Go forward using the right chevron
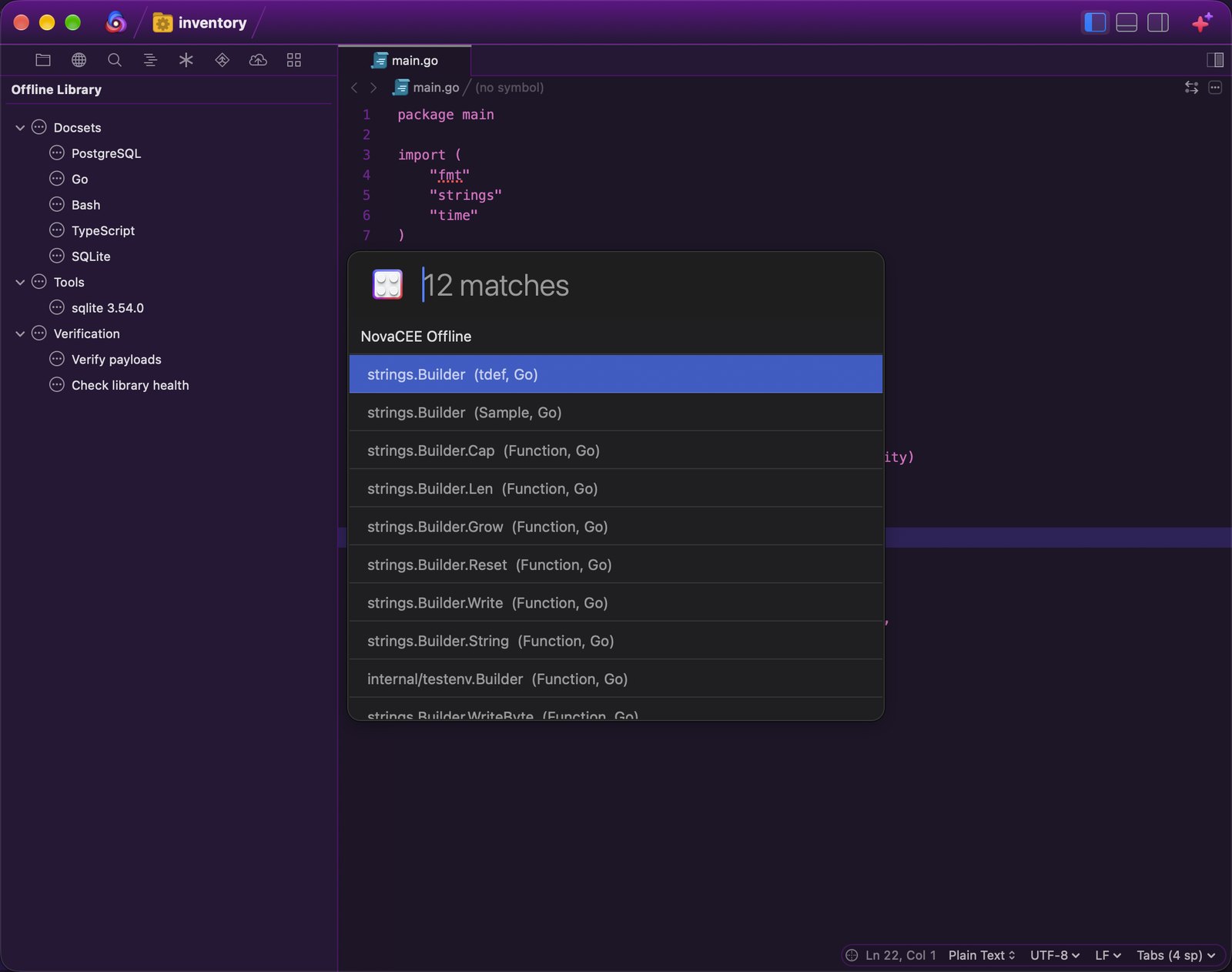Viewport: 1232px width, 972px height. tap(373, 88)
